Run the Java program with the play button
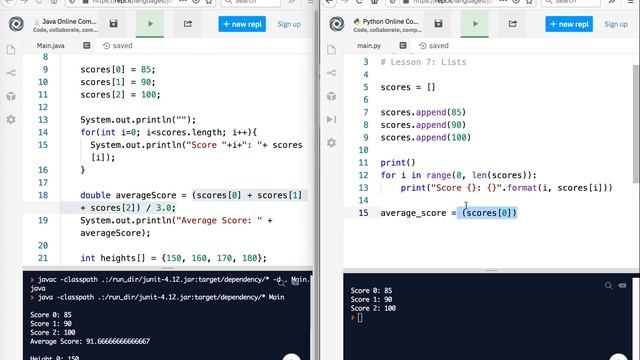This screenshot has height=360, width=640. pyautogui.click(x=150, y=24)
